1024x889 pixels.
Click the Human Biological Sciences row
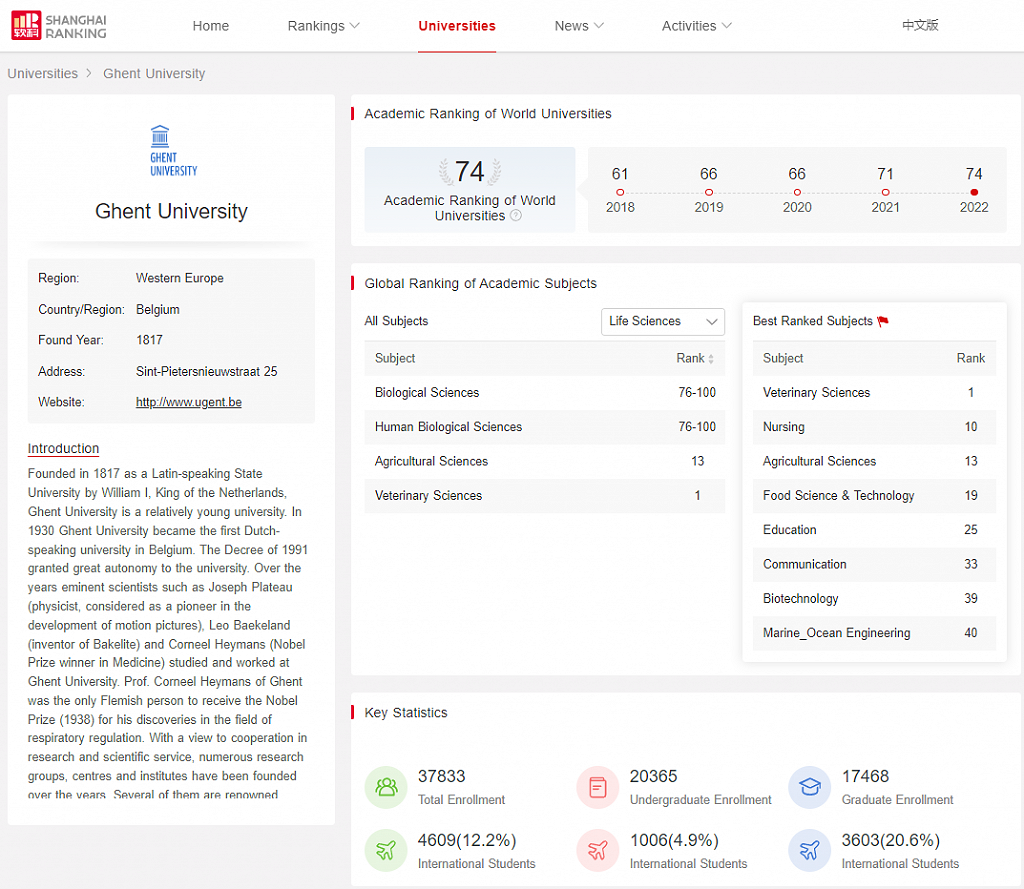(x=545, y=427)
